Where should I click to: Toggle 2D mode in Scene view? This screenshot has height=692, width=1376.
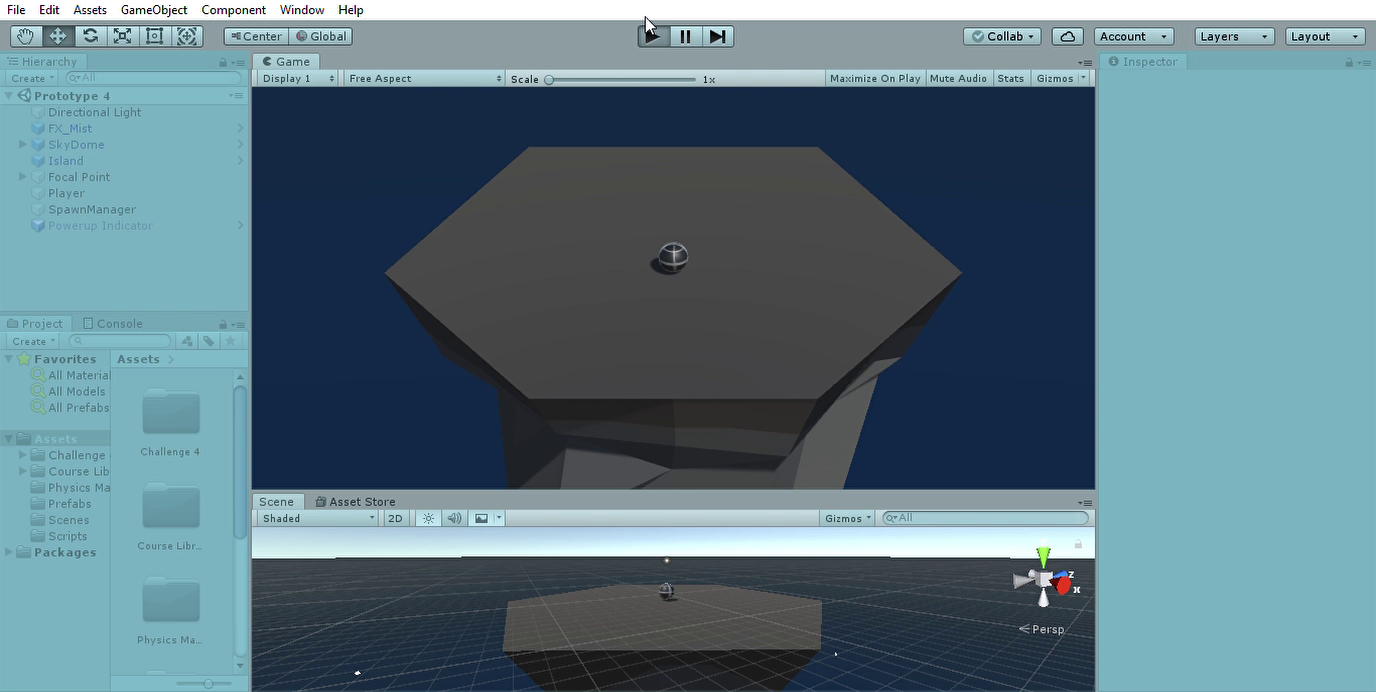click(x=395, y=518)
